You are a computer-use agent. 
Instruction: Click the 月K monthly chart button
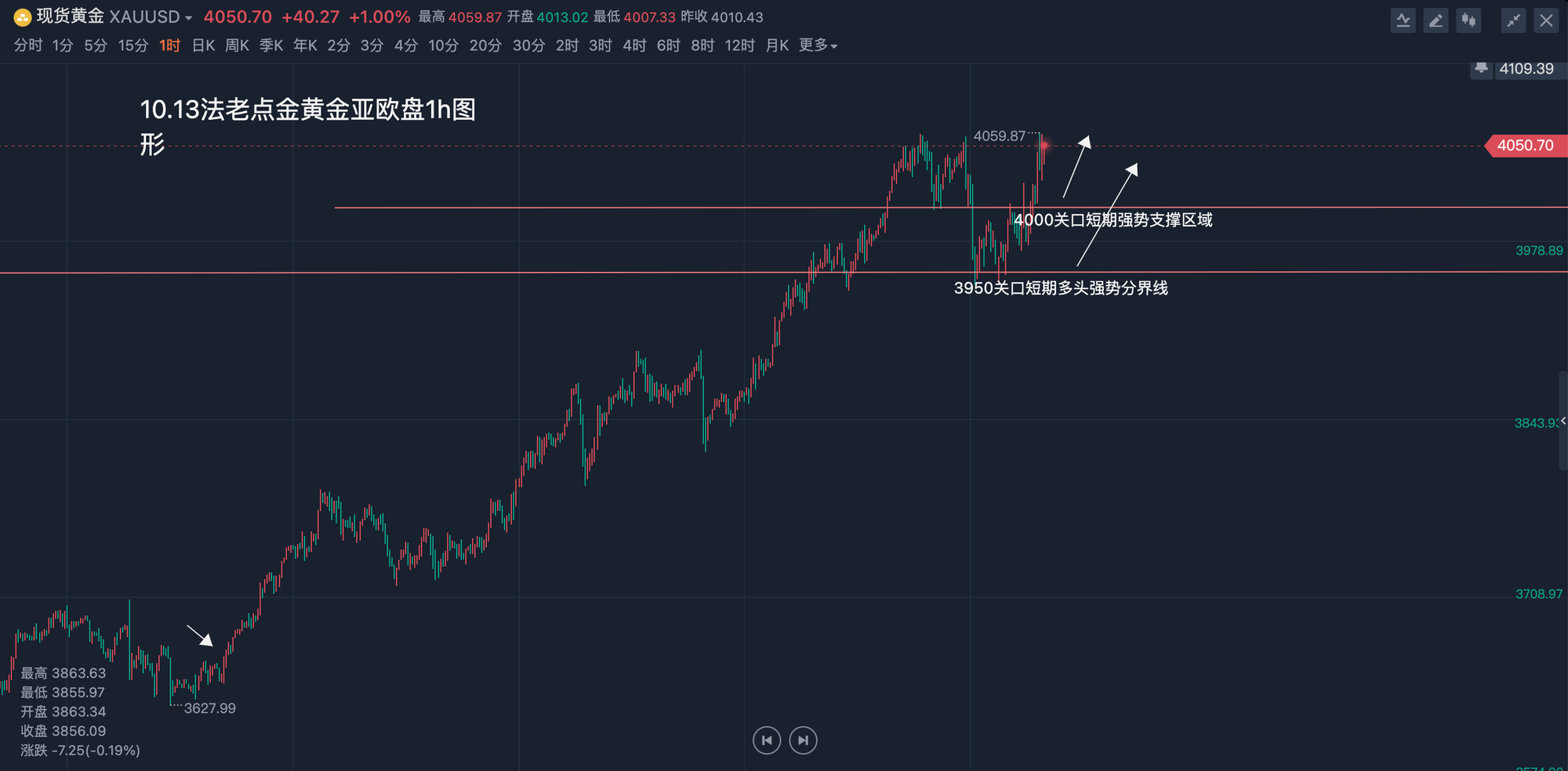click(x=777, y=45)
